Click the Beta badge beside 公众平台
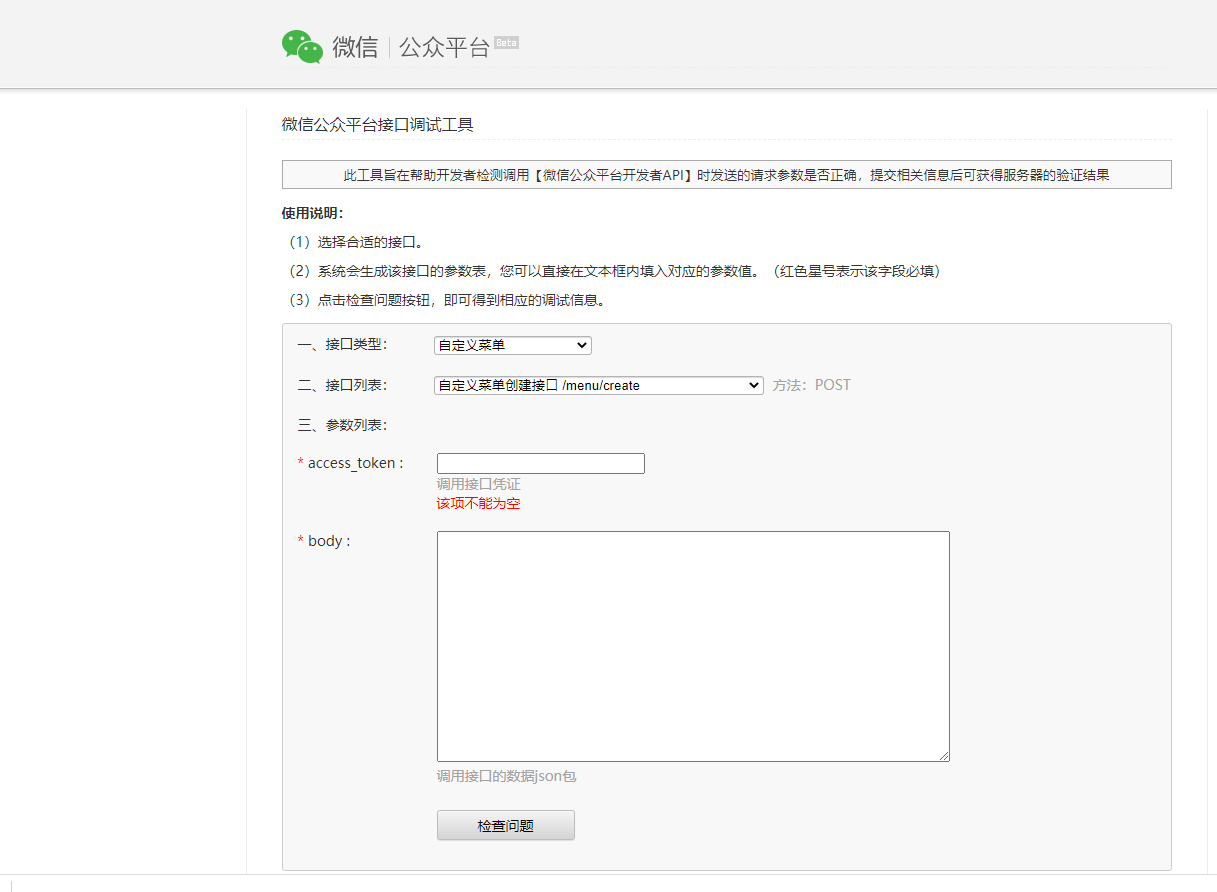 507,43
